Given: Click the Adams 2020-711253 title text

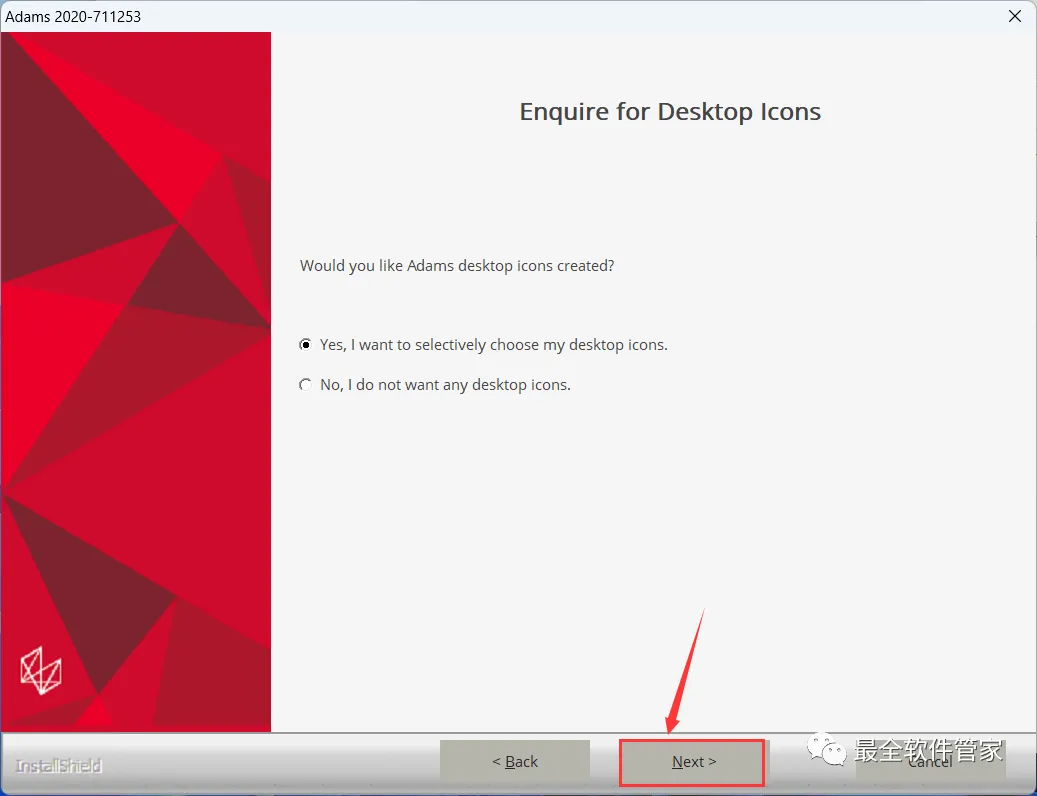Looking at the screenshot, I should point(73,17).
